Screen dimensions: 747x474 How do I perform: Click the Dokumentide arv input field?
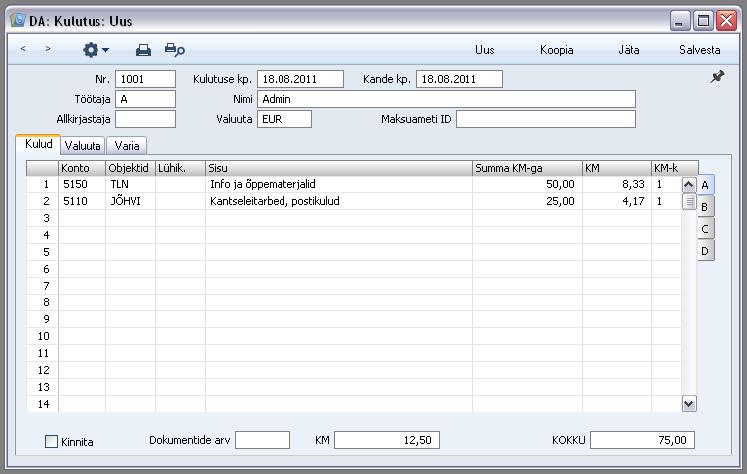262,440
